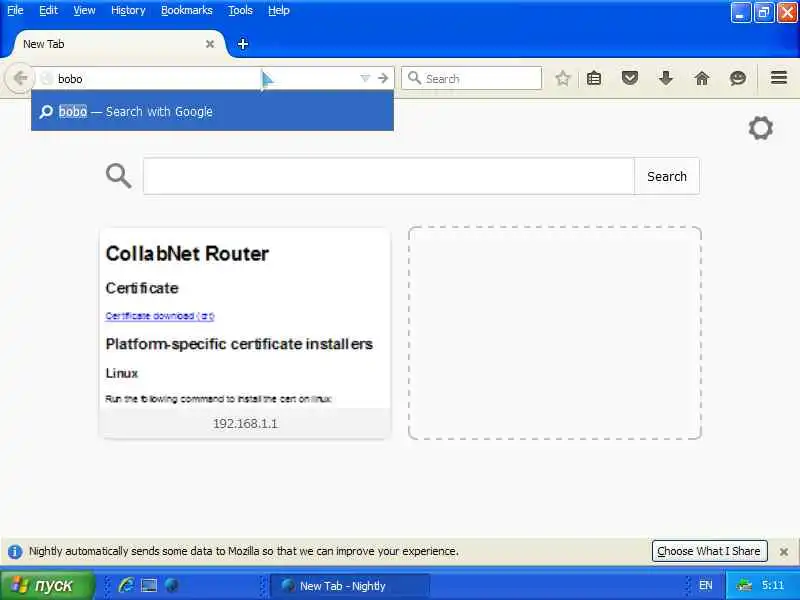Open a new tab with plus button
800x600 pixels.
pos(243,44)
